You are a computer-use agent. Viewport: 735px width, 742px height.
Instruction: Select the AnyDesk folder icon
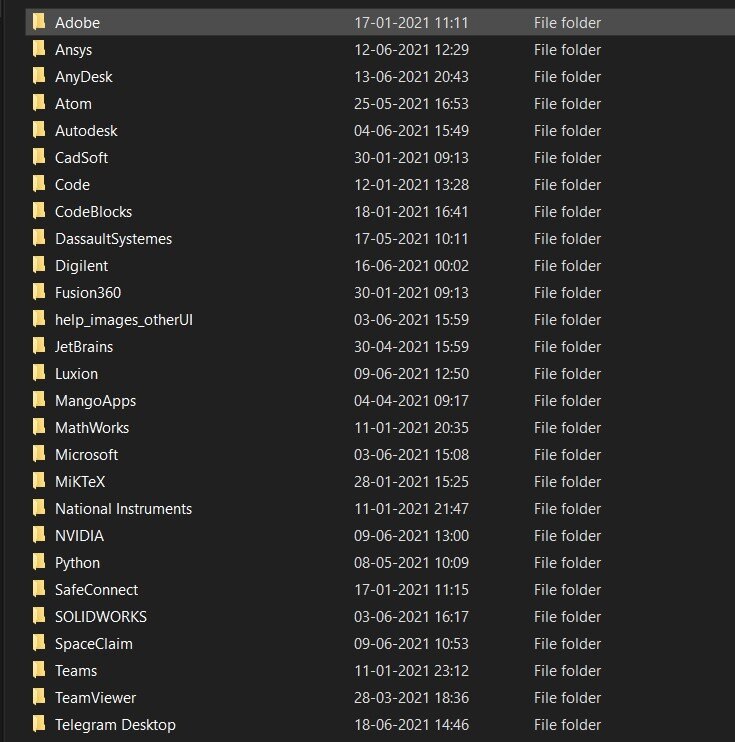39,76
